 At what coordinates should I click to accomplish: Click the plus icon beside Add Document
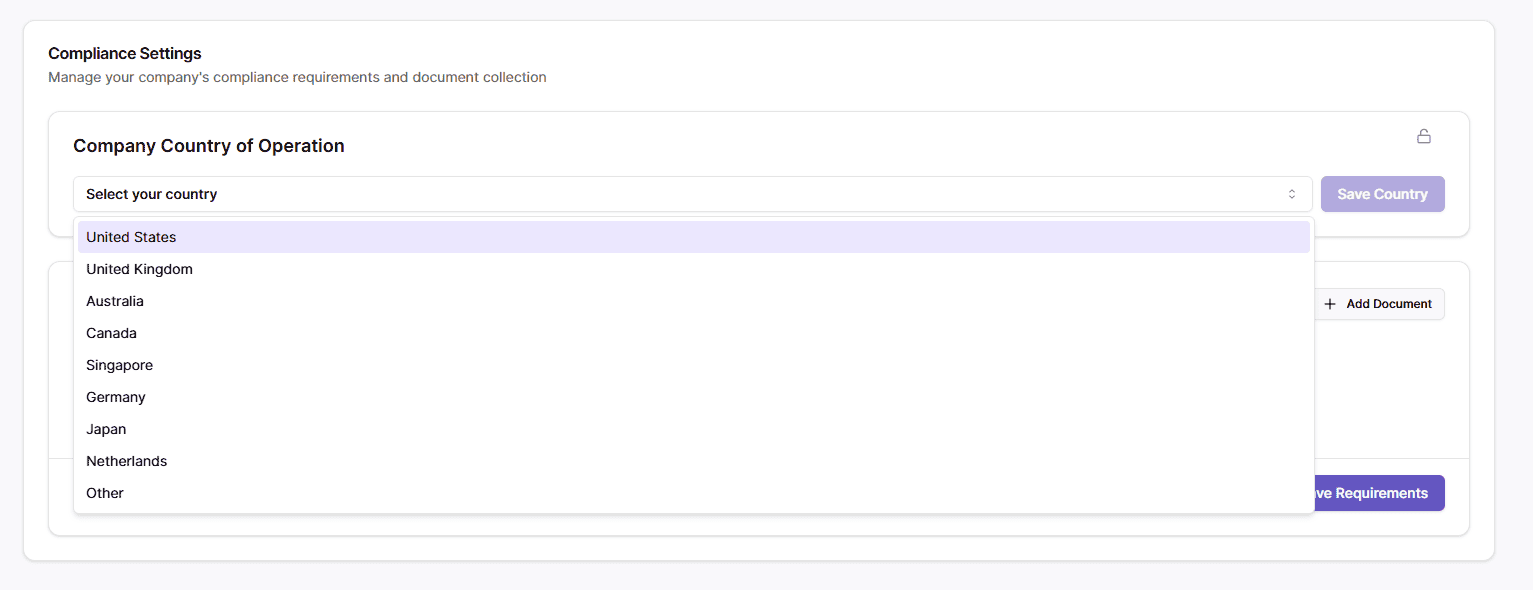[1330, 304]
